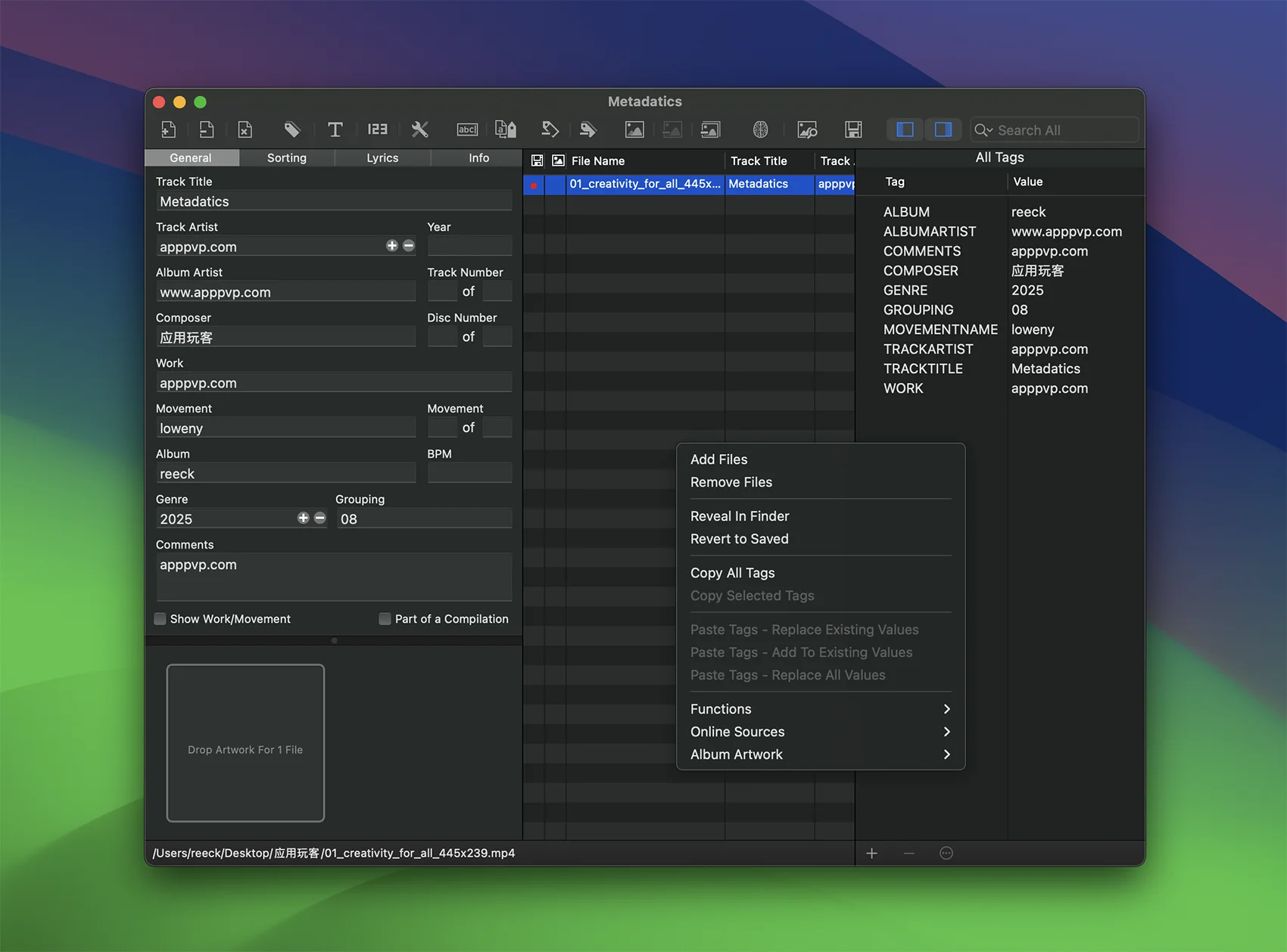The image size is (1287, 952).
Task: Click the Year input field
Action: click(469, 247)
